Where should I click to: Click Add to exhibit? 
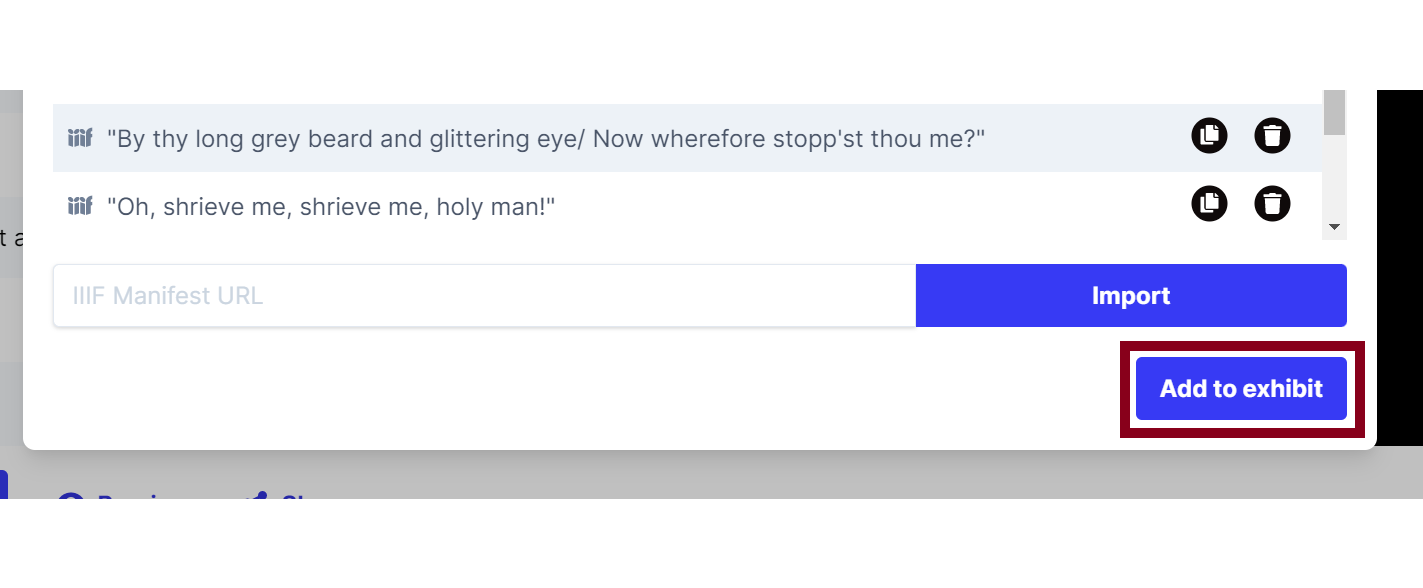pos(1241,388)
